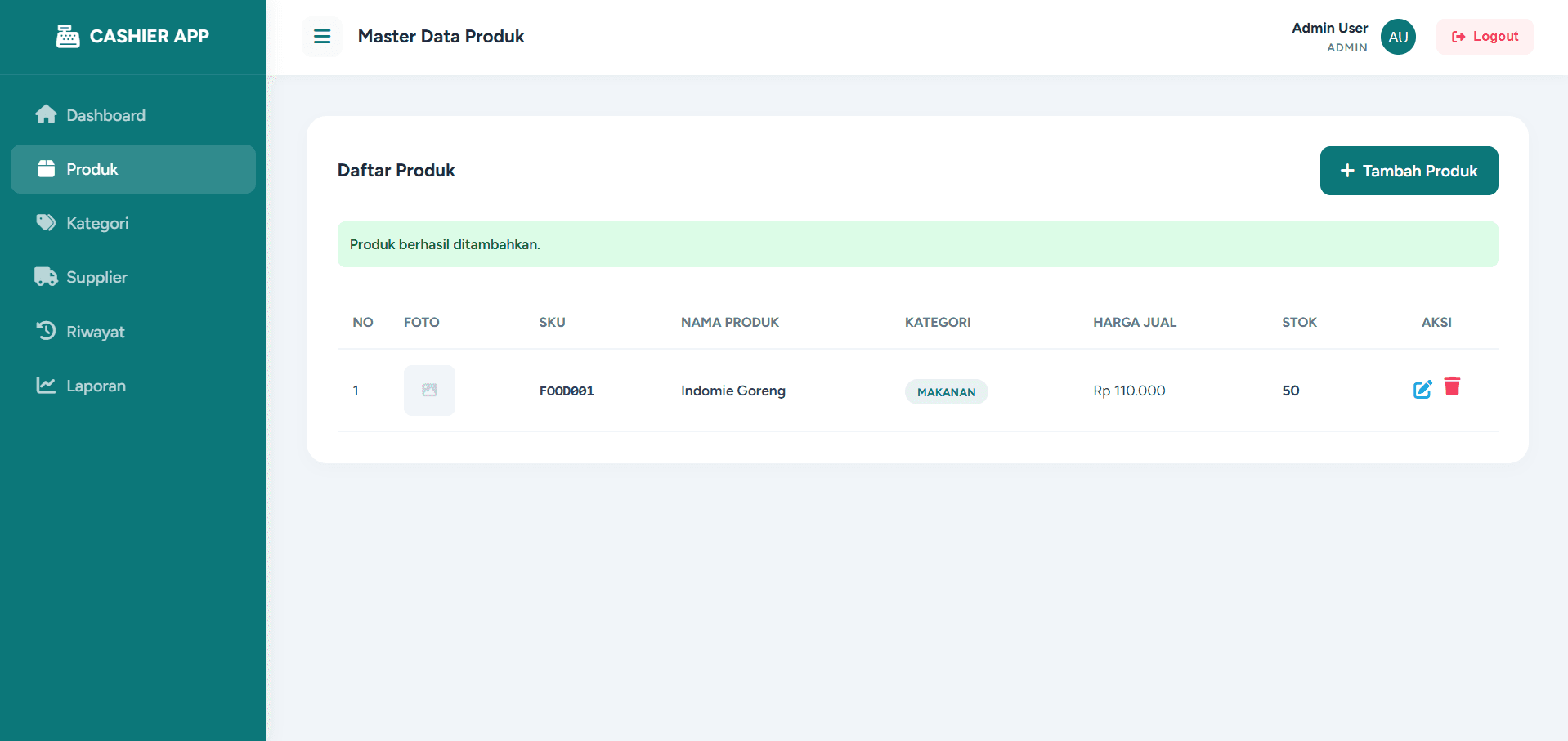The width and height of the screenshot is (1568, 741).
Task: Click the Dashboard home icon
Action: (46, 114)
